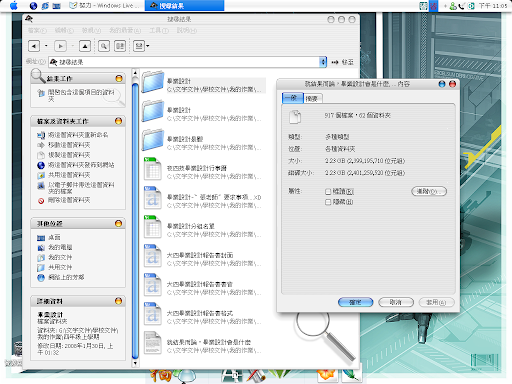
Task: Click the 移至 Go button beside address bar
Action: pos(343,62)
